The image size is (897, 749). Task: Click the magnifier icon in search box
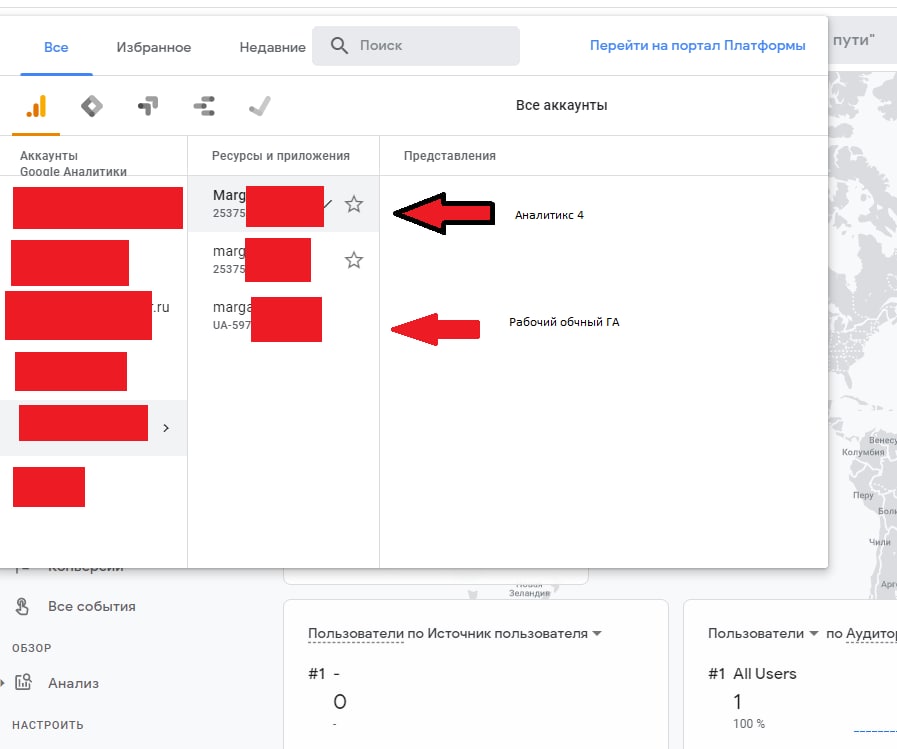pos(339,46)
